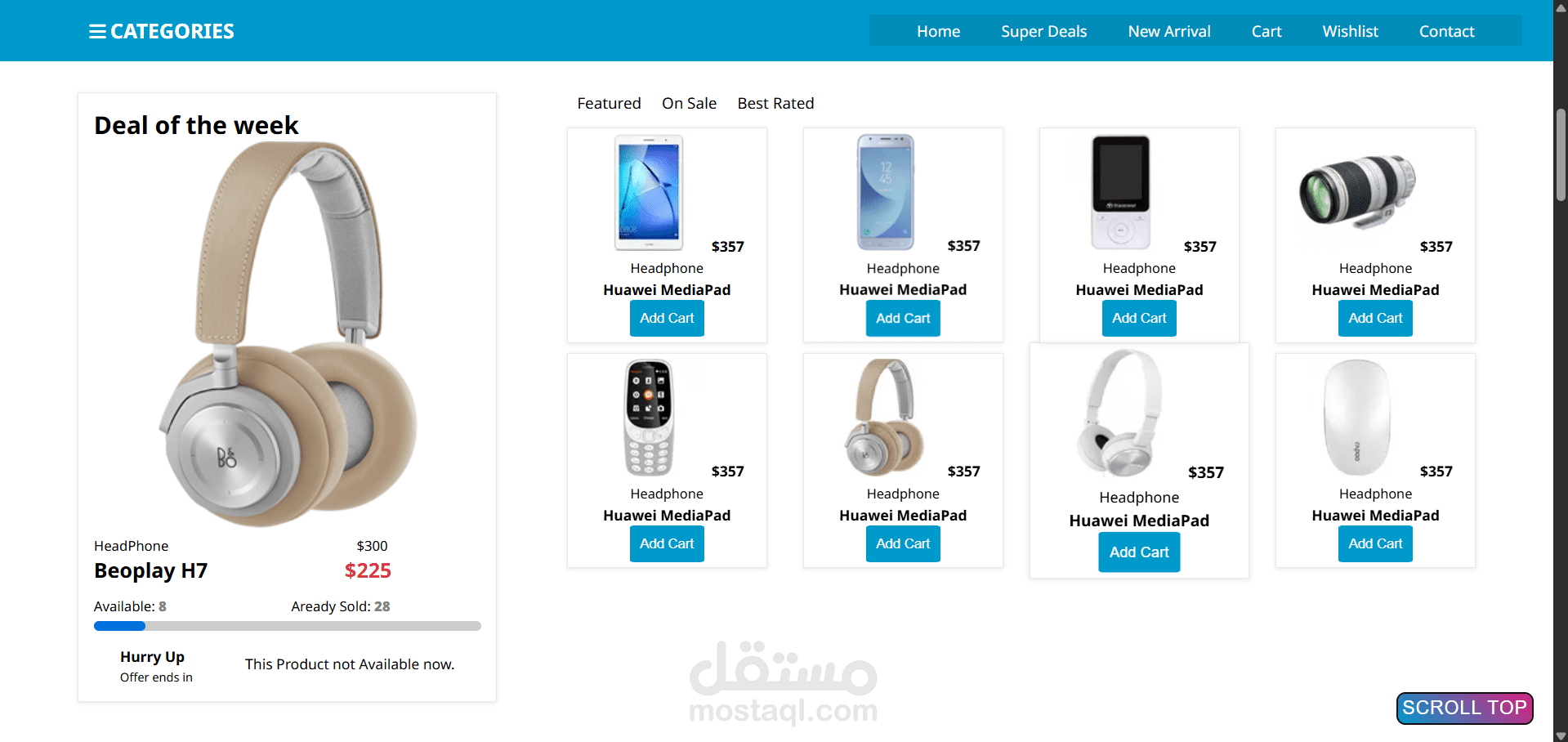
Task: Select the white headphones product image
Action: (x=1119, y=413)
